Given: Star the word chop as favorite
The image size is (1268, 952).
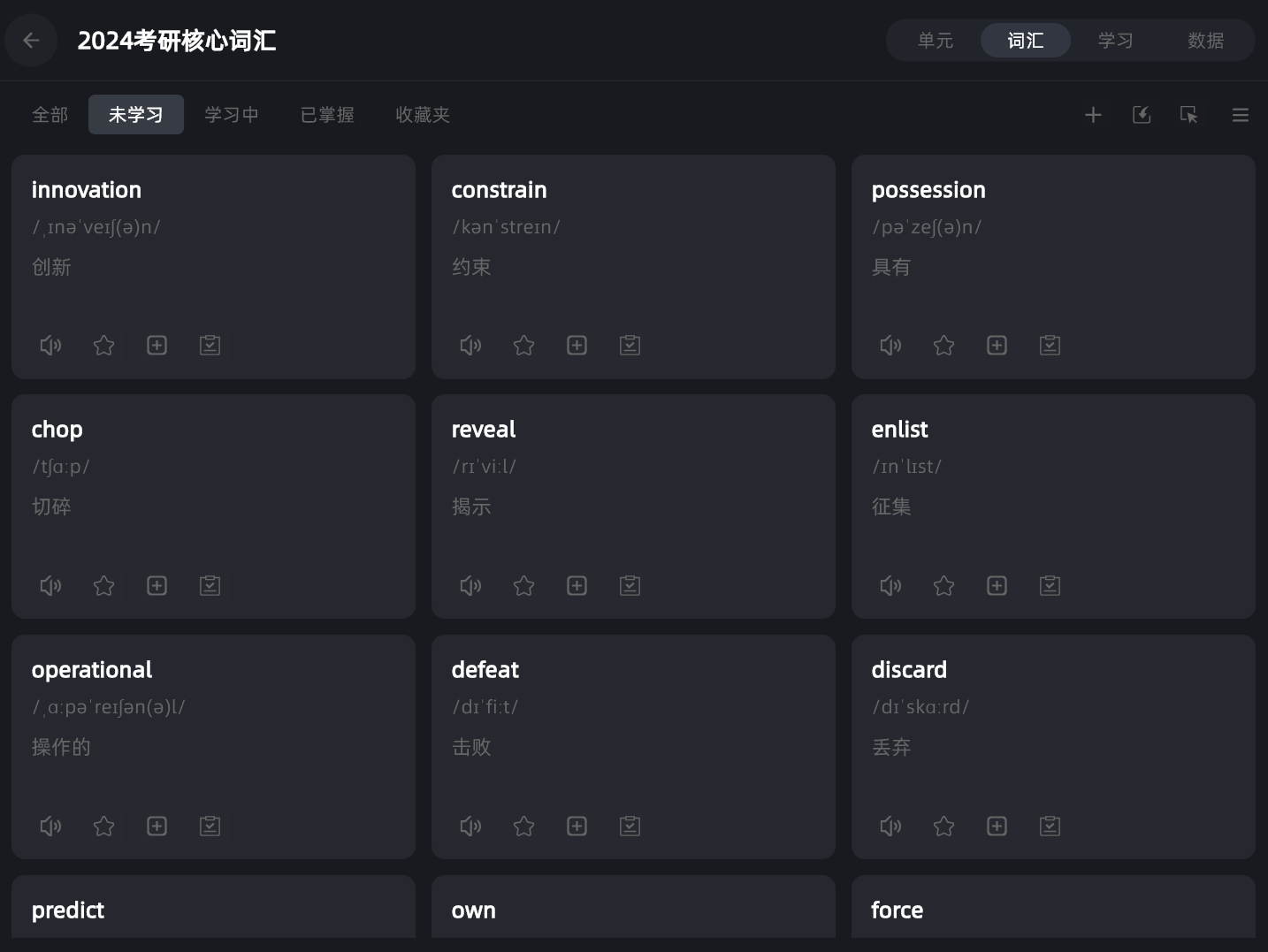Looking at the screenshot, I should click(103, 586).
